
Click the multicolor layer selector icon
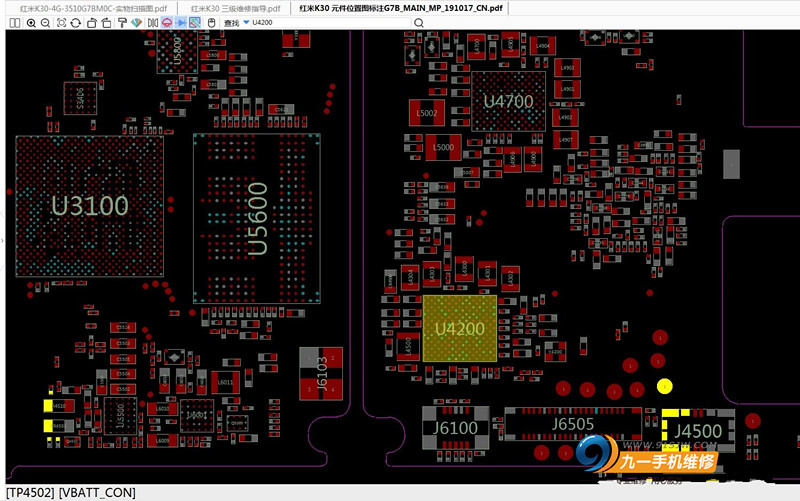[195, 23]
